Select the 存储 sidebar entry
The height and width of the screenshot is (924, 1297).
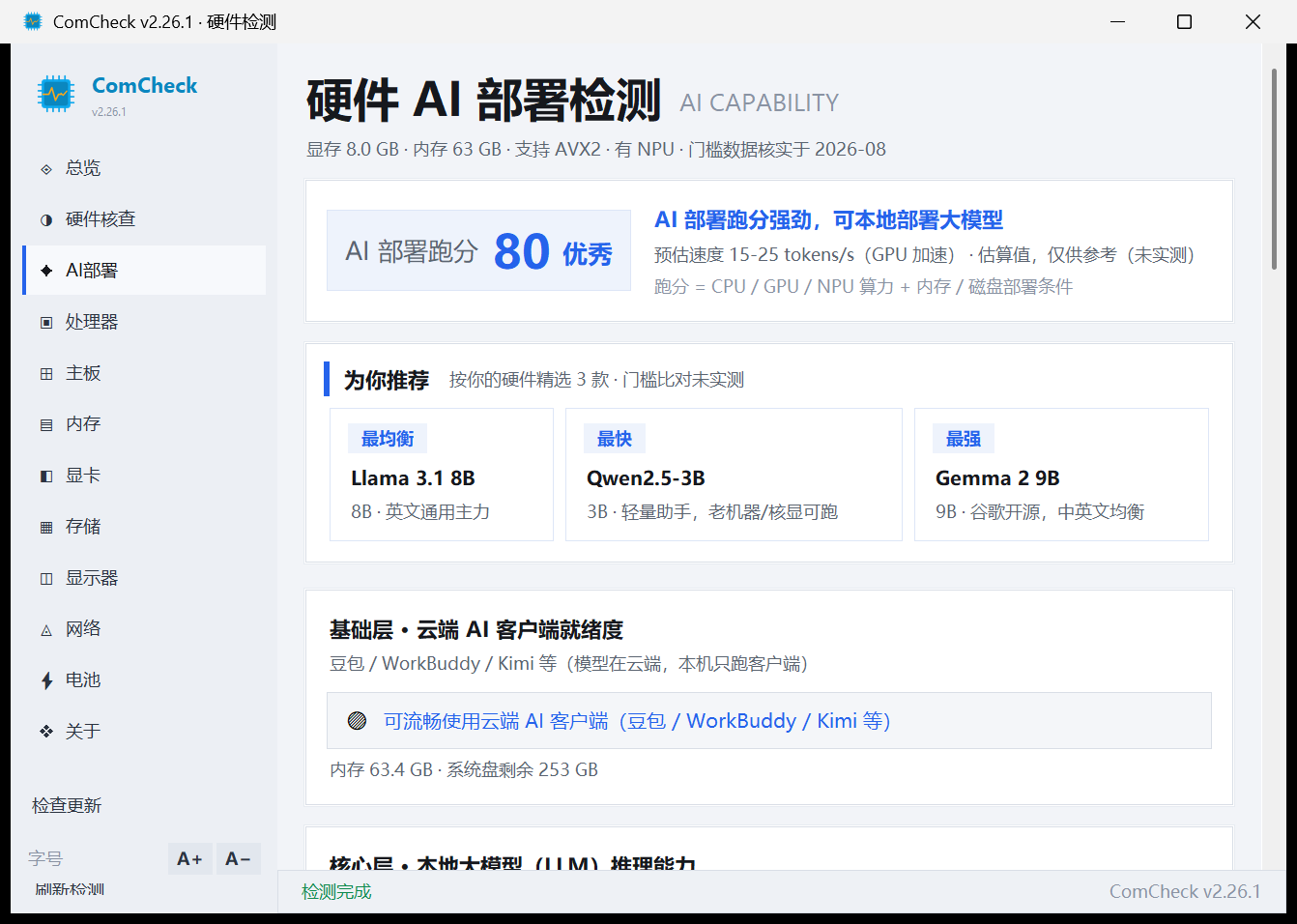tap(144, 527)
